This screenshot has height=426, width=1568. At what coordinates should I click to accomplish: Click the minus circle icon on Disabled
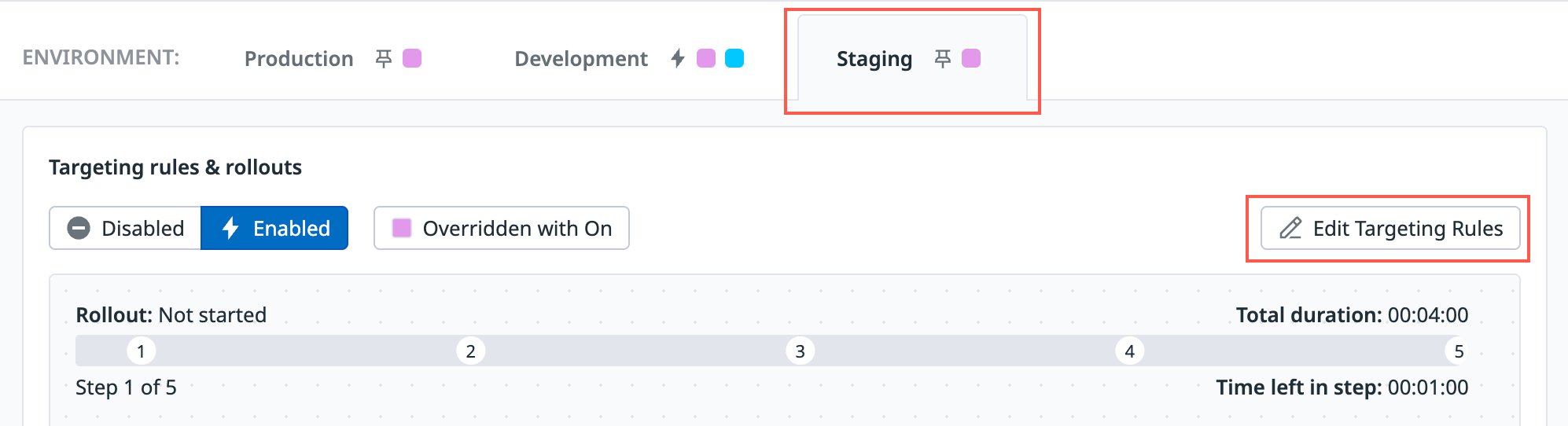79,229
